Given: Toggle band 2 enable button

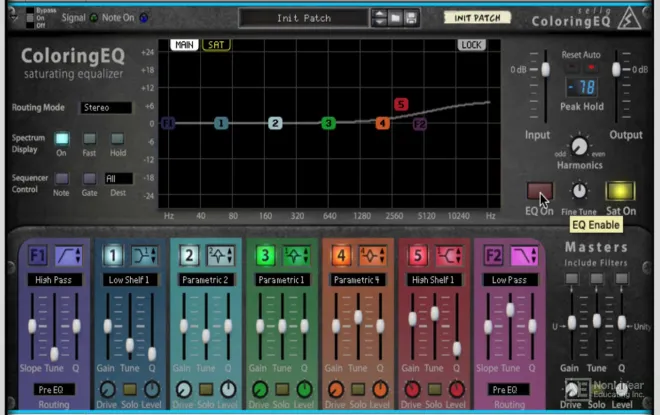Looking at the screenshot, I should point(189,255).
